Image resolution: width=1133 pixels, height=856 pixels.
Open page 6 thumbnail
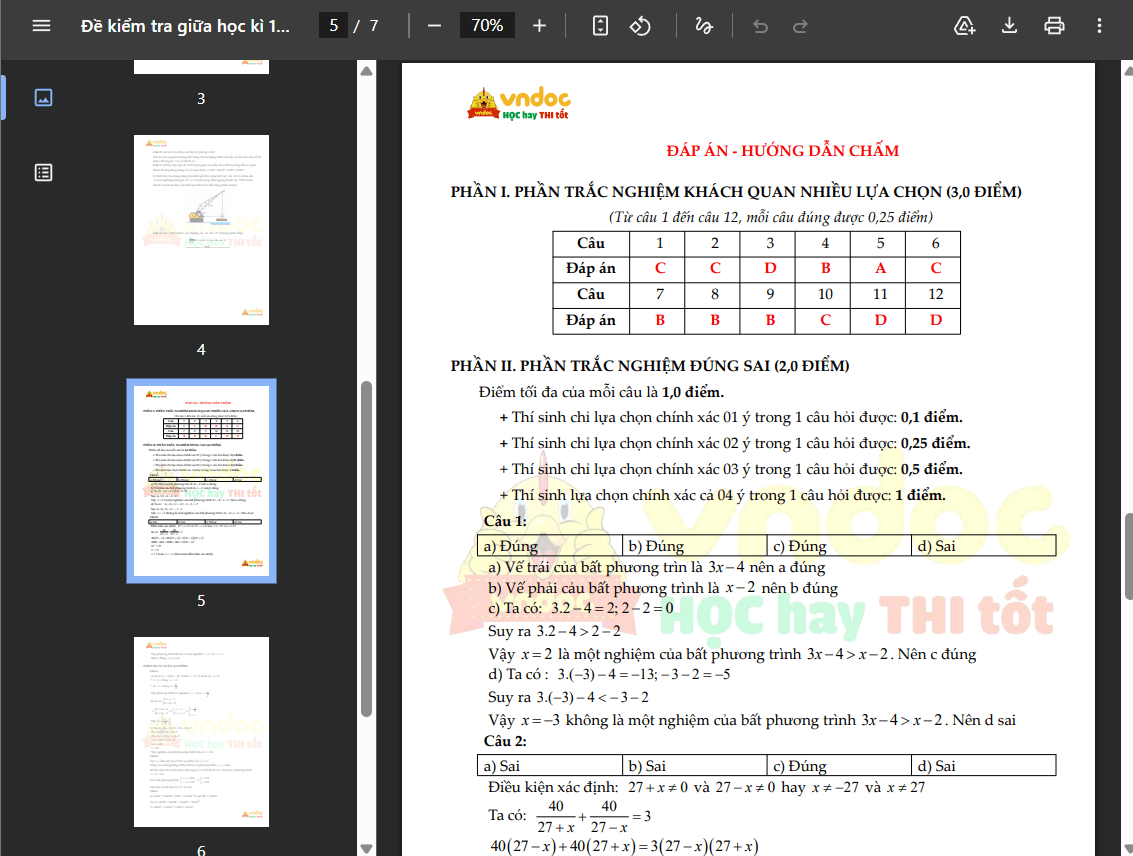202,732
